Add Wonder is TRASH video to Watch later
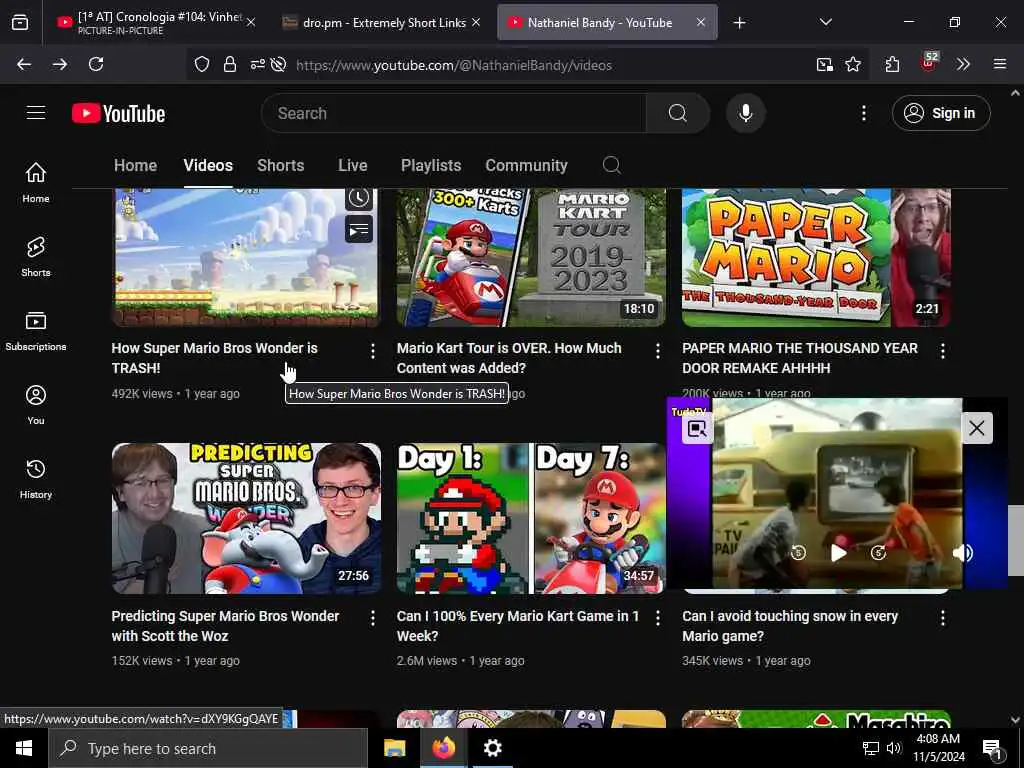 pyautogui.click(x=359, y=198)
